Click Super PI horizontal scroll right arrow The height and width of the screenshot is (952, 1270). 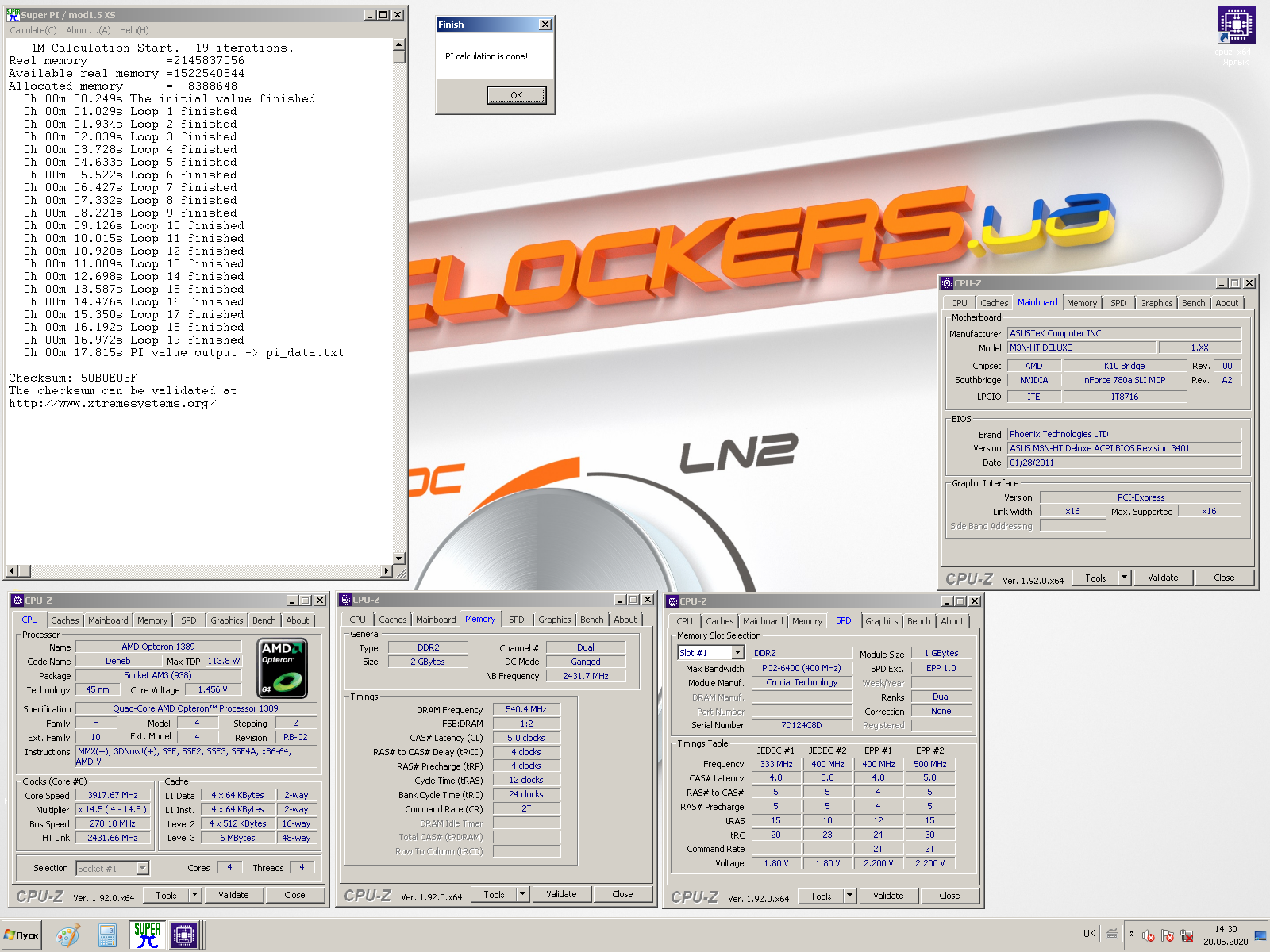point(387,571)
